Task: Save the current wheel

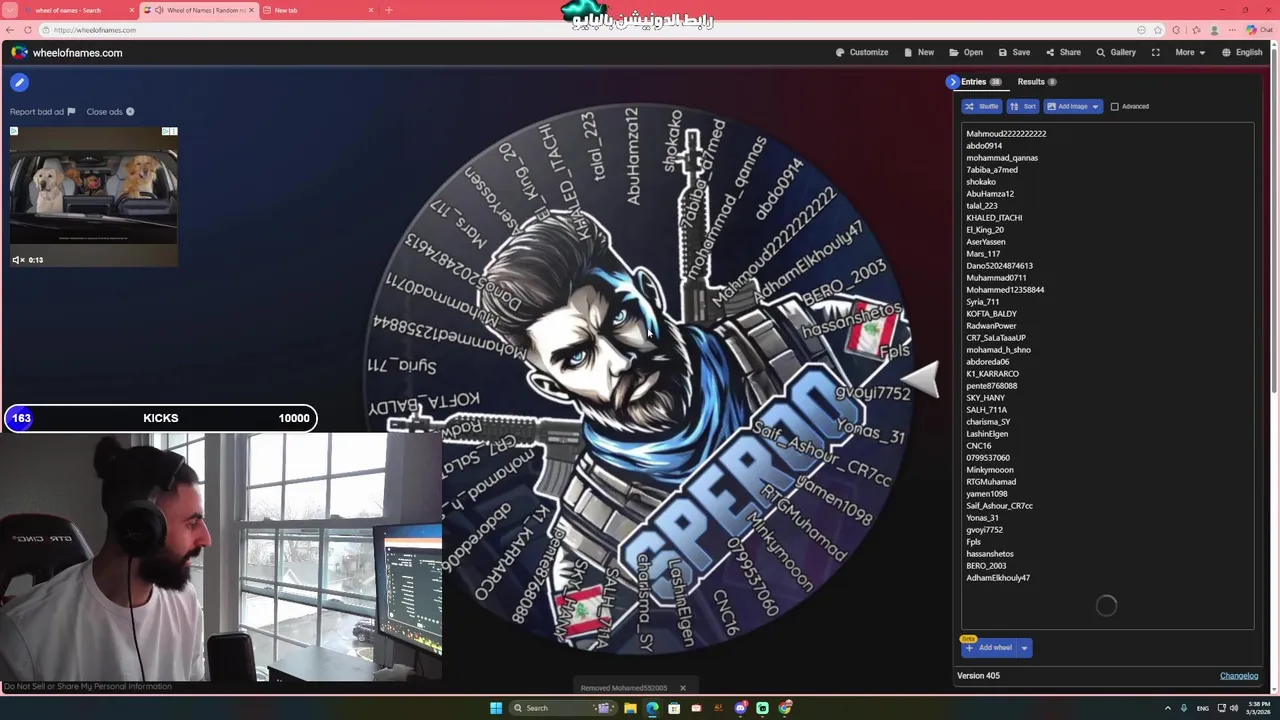Action: pos(1014,52)
